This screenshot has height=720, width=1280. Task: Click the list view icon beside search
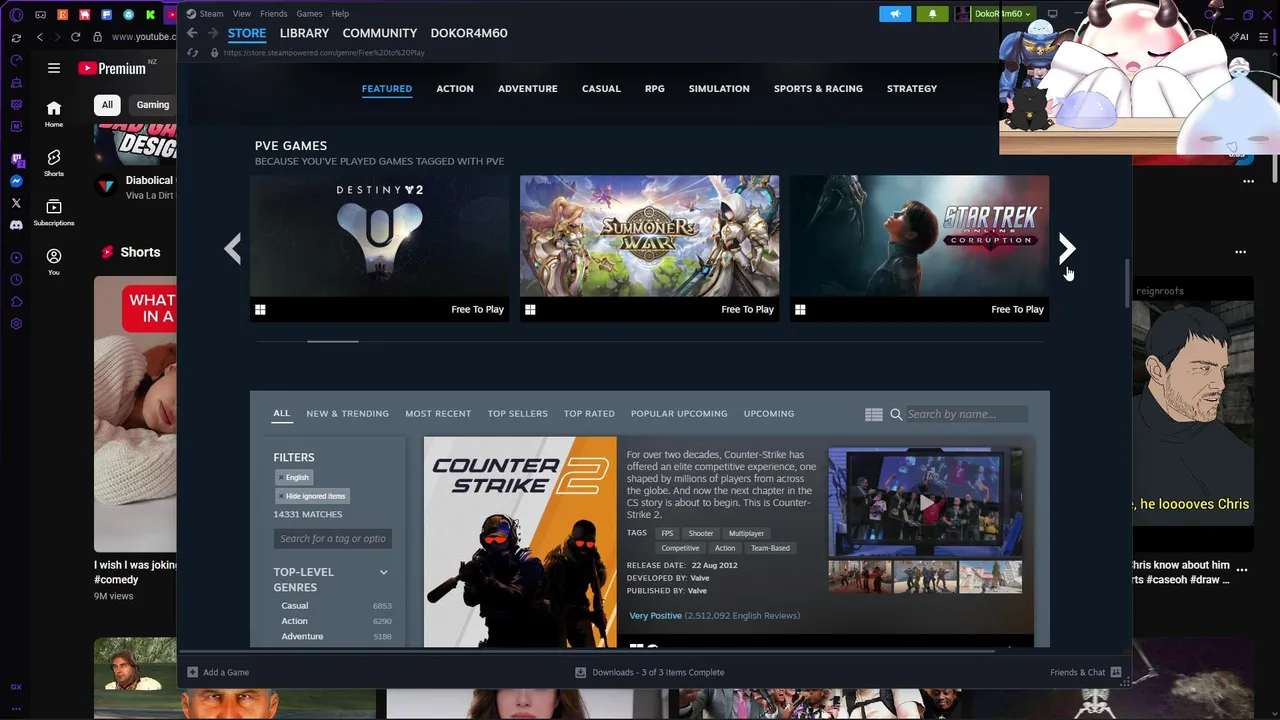tap(873, 414)
